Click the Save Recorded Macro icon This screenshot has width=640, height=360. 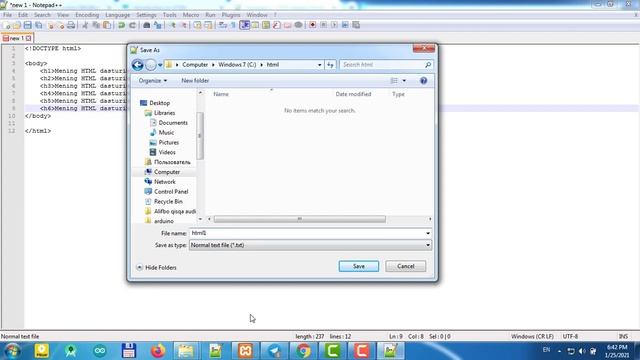point(356,25)
